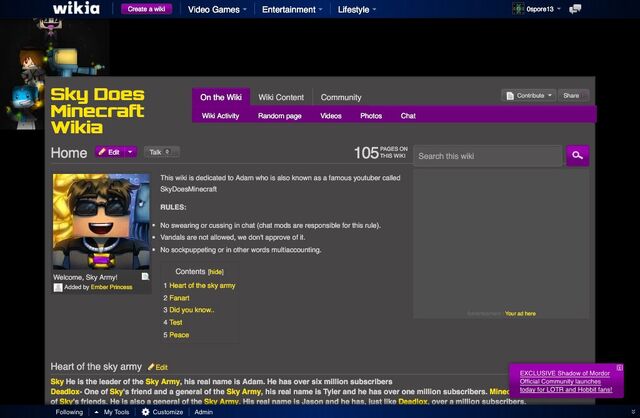This screenshot has height=418, width=640.
Task: Open the Entertainment menu
Action: pos(292,9)
